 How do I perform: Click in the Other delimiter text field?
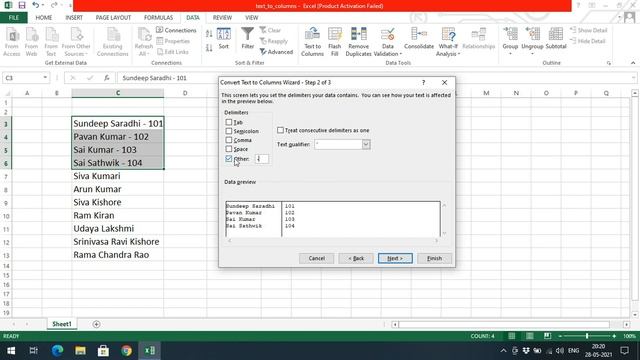tap(262, 159)
